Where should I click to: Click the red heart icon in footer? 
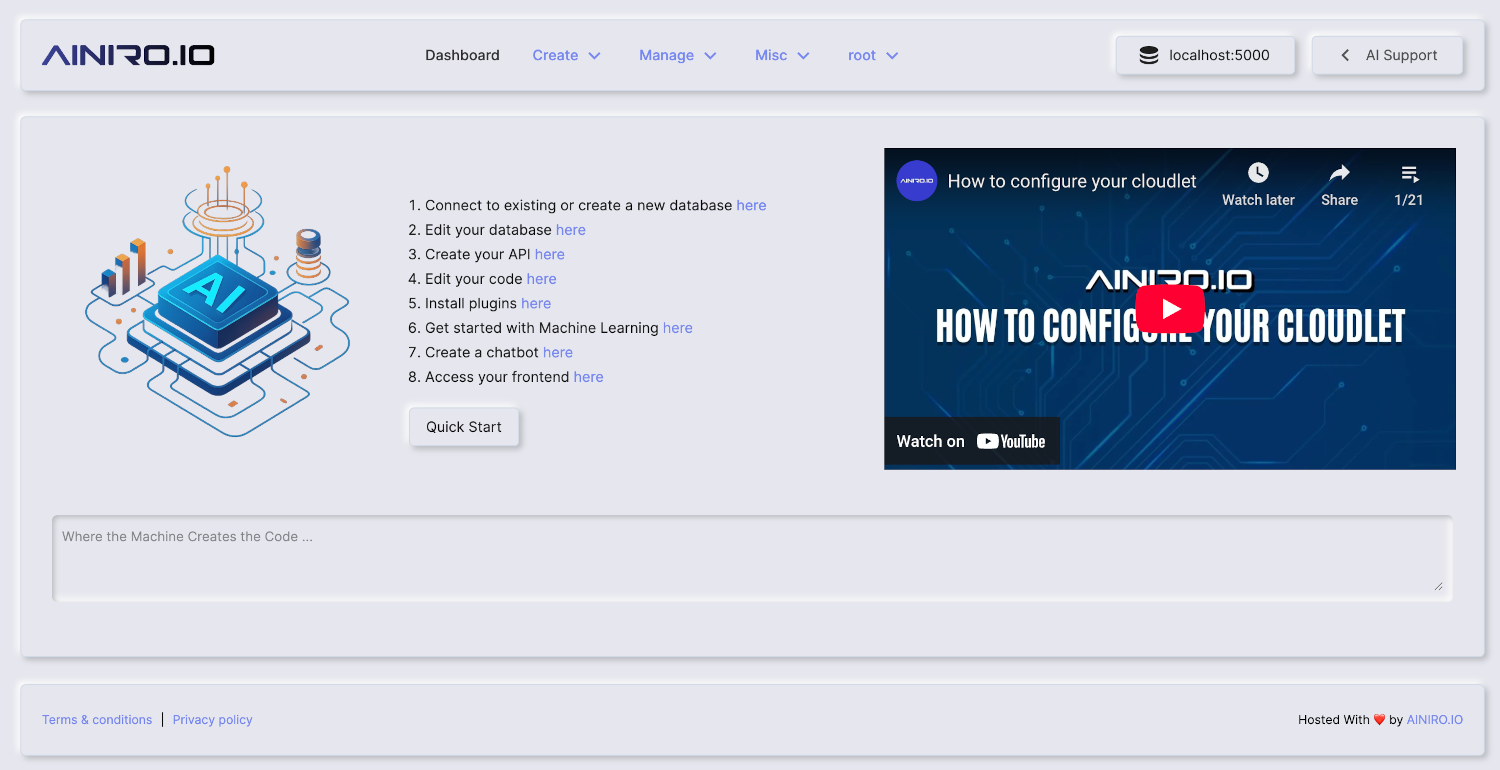tap(1379, 720)
